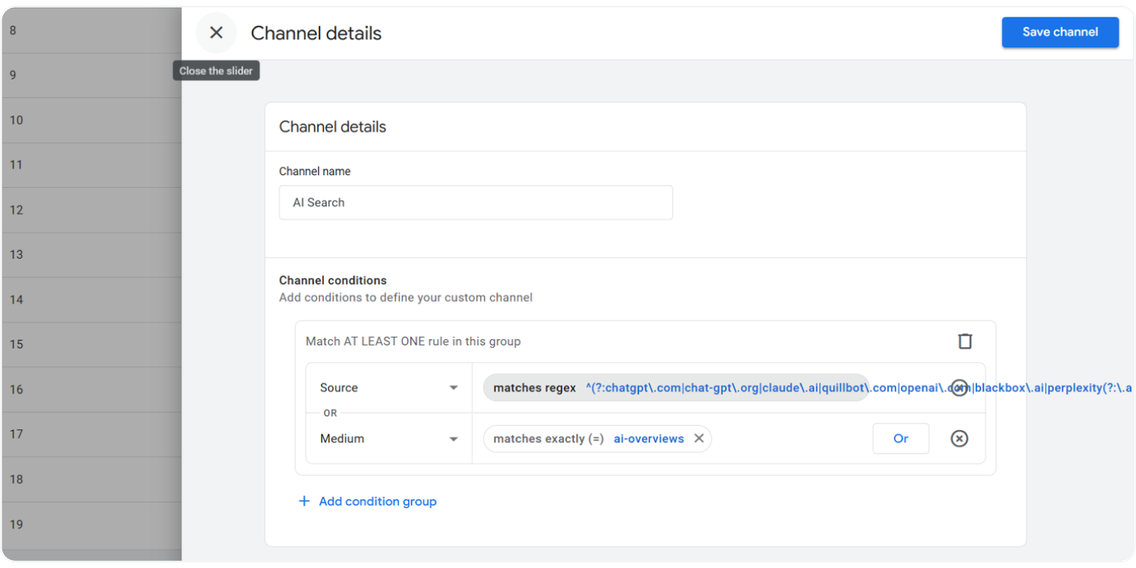Image resolution: width=1136 pixels, height=568 pixels.
Task: Select row 17 in background list
Action: pyautogui.click(x=91, y=435)
